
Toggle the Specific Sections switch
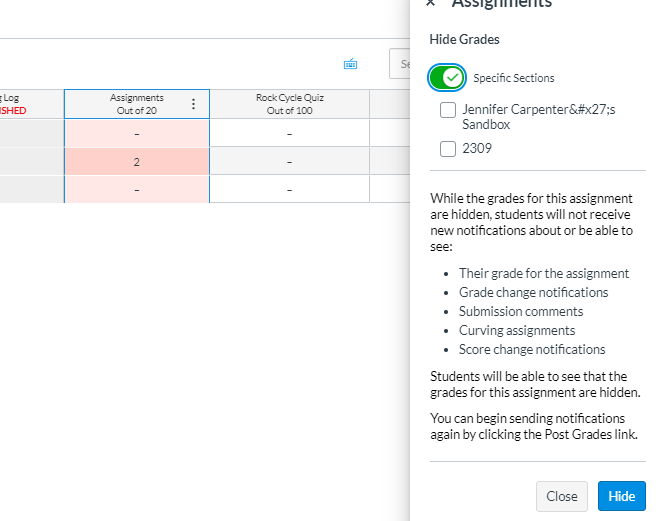tap(447, 77)
